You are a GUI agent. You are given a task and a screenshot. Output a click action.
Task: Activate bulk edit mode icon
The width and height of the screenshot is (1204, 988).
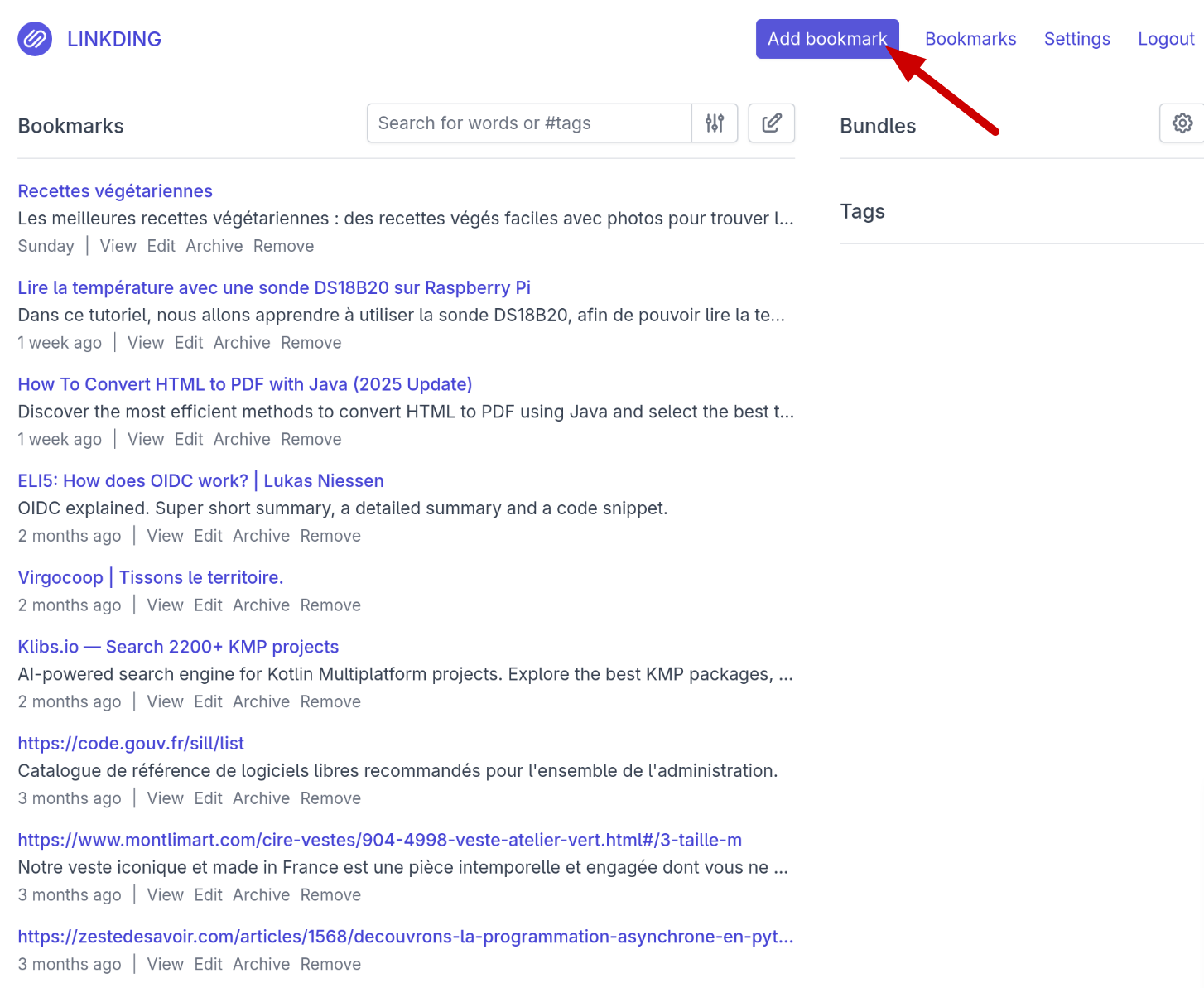772,123
